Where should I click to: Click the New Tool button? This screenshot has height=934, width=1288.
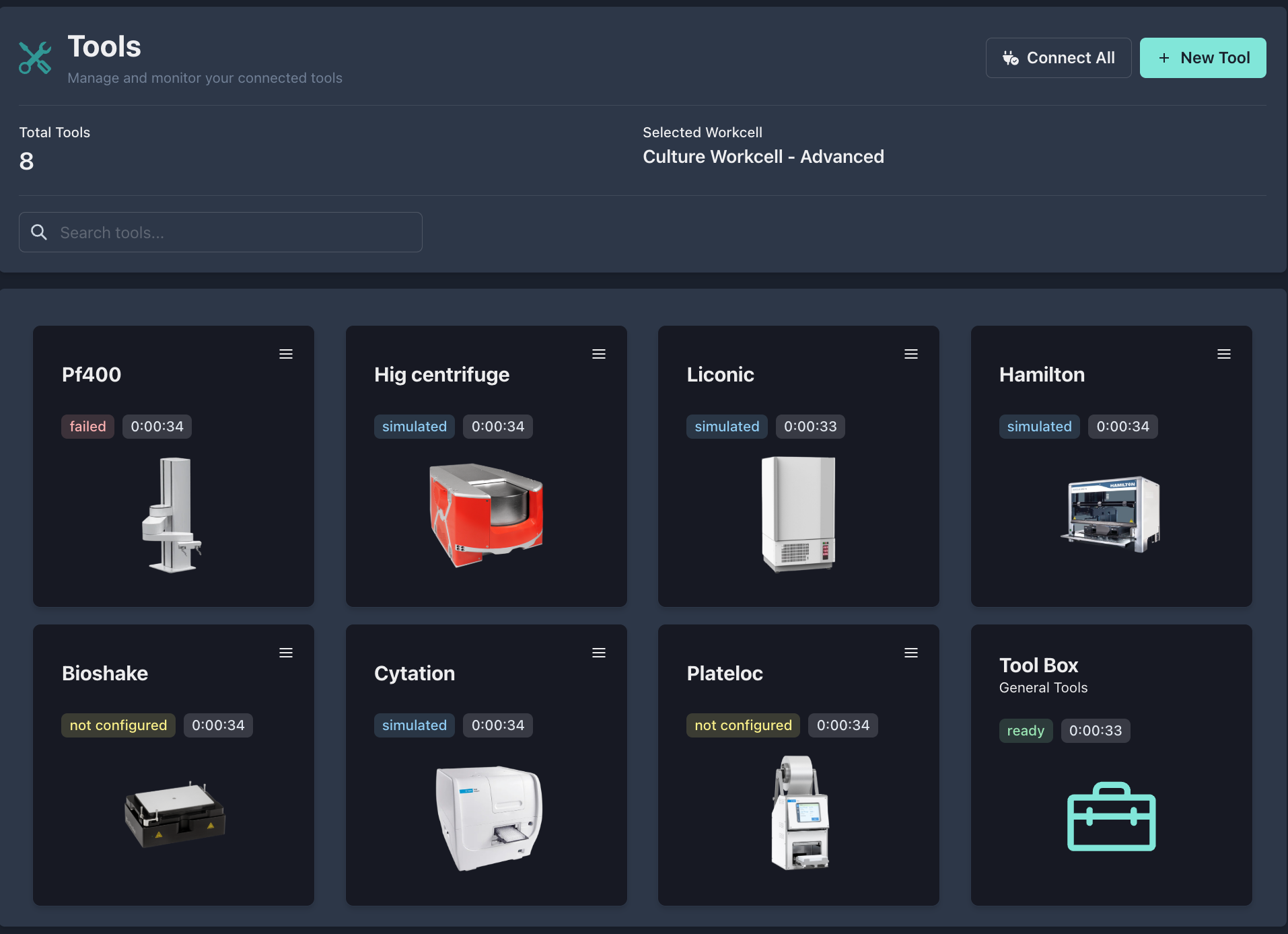[x=1203, y=58]
